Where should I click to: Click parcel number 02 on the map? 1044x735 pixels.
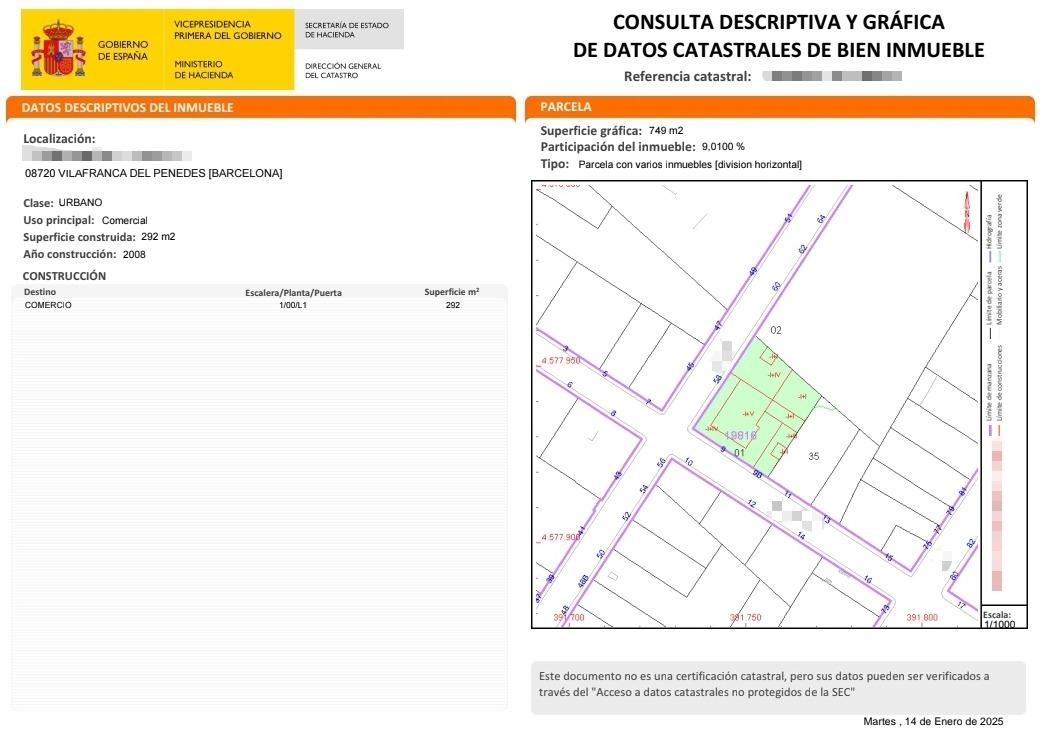(x=775, y=329)
